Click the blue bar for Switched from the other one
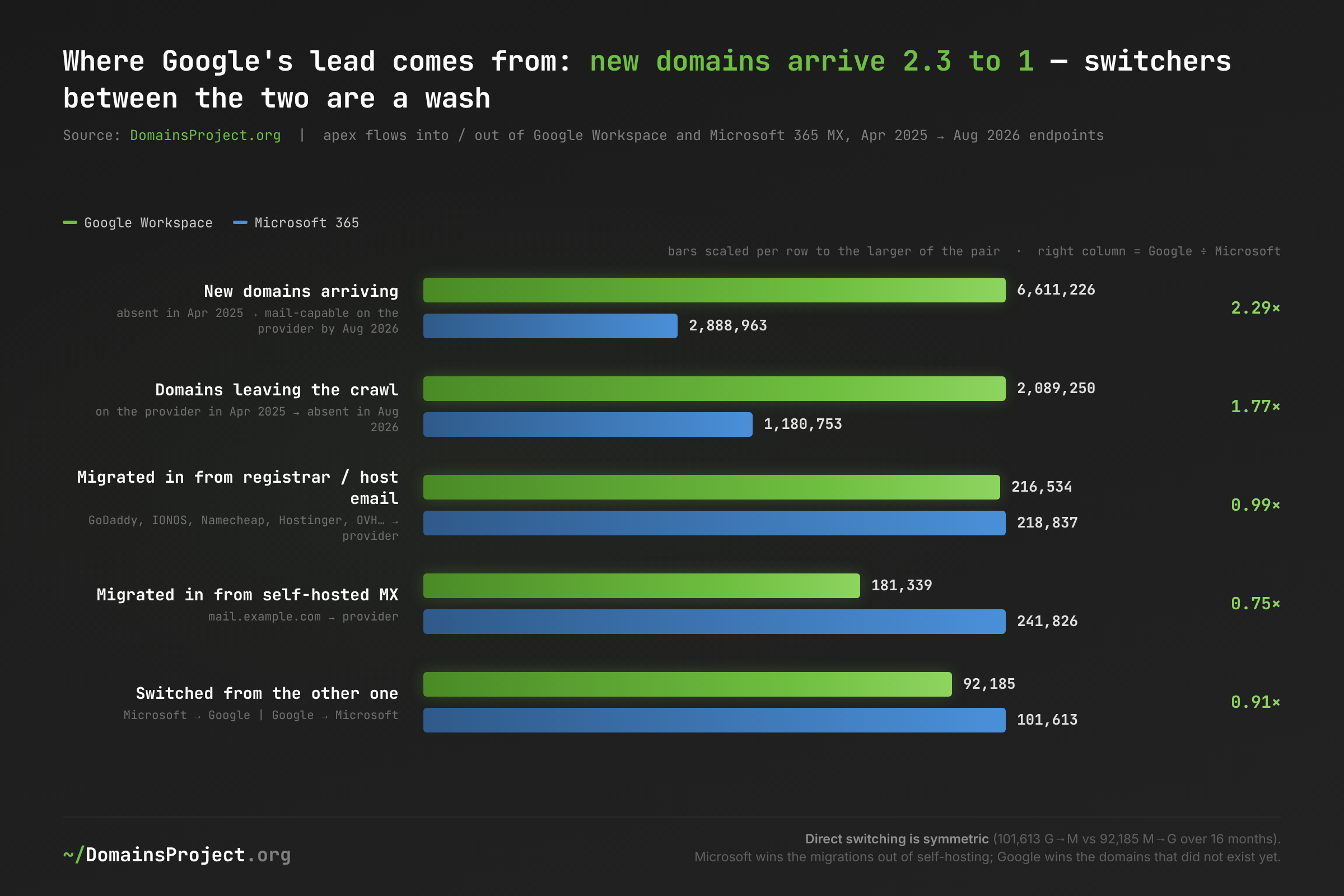The height and width of the screenshot is (896, 1344). [715, 720]
